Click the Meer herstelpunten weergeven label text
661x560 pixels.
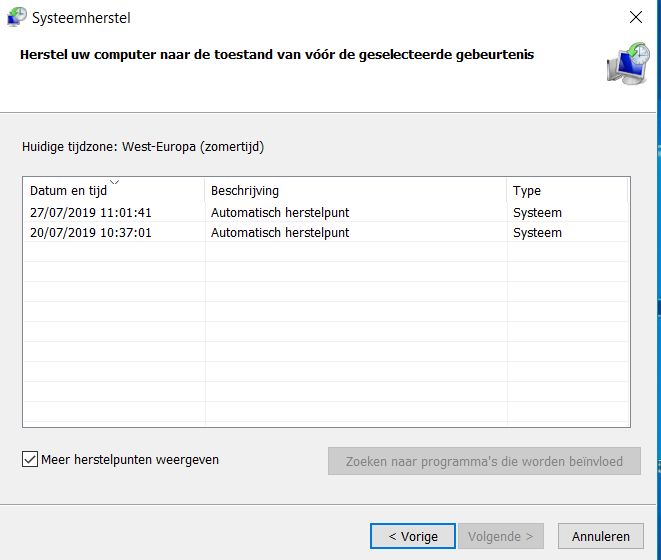coord(130,460)
